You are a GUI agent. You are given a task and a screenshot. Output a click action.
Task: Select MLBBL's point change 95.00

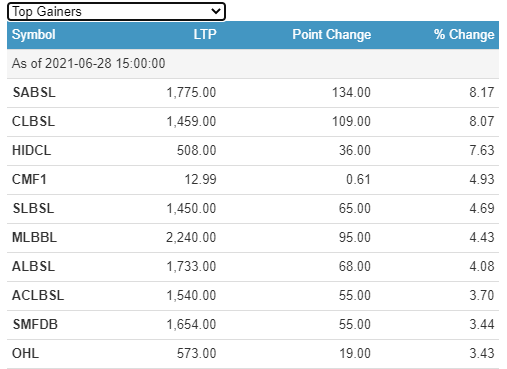355,237
